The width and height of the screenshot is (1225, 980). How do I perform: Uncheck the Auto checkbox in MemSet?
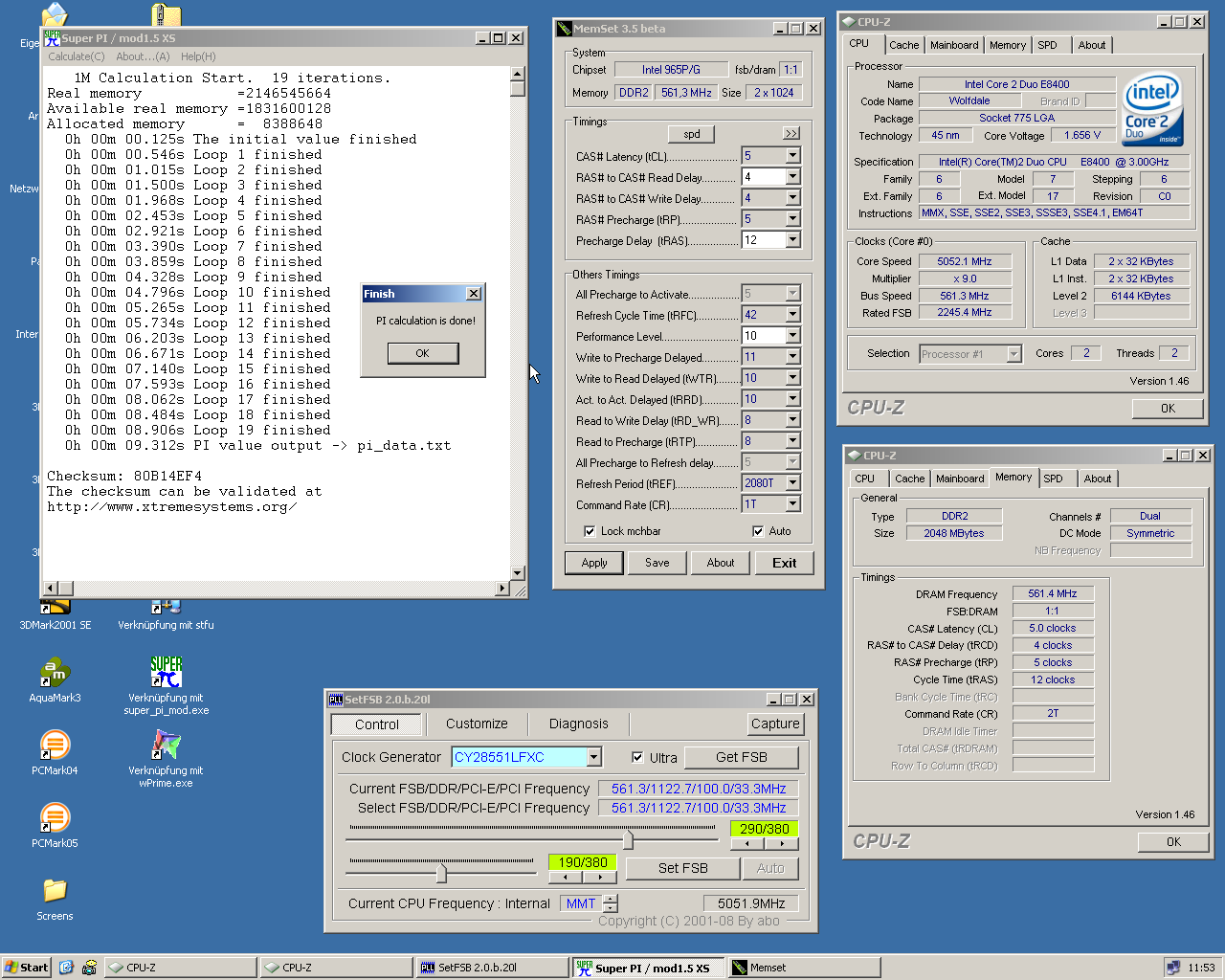pyautogui.click(x=758, y=531)
